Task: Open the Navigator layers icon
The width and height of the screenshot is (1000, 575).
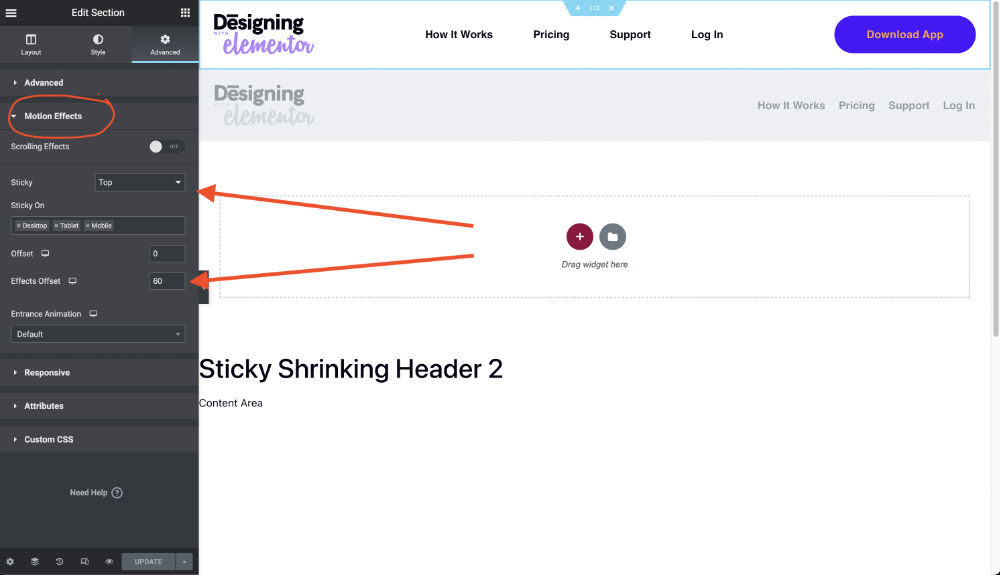Action: click(34, 562)
